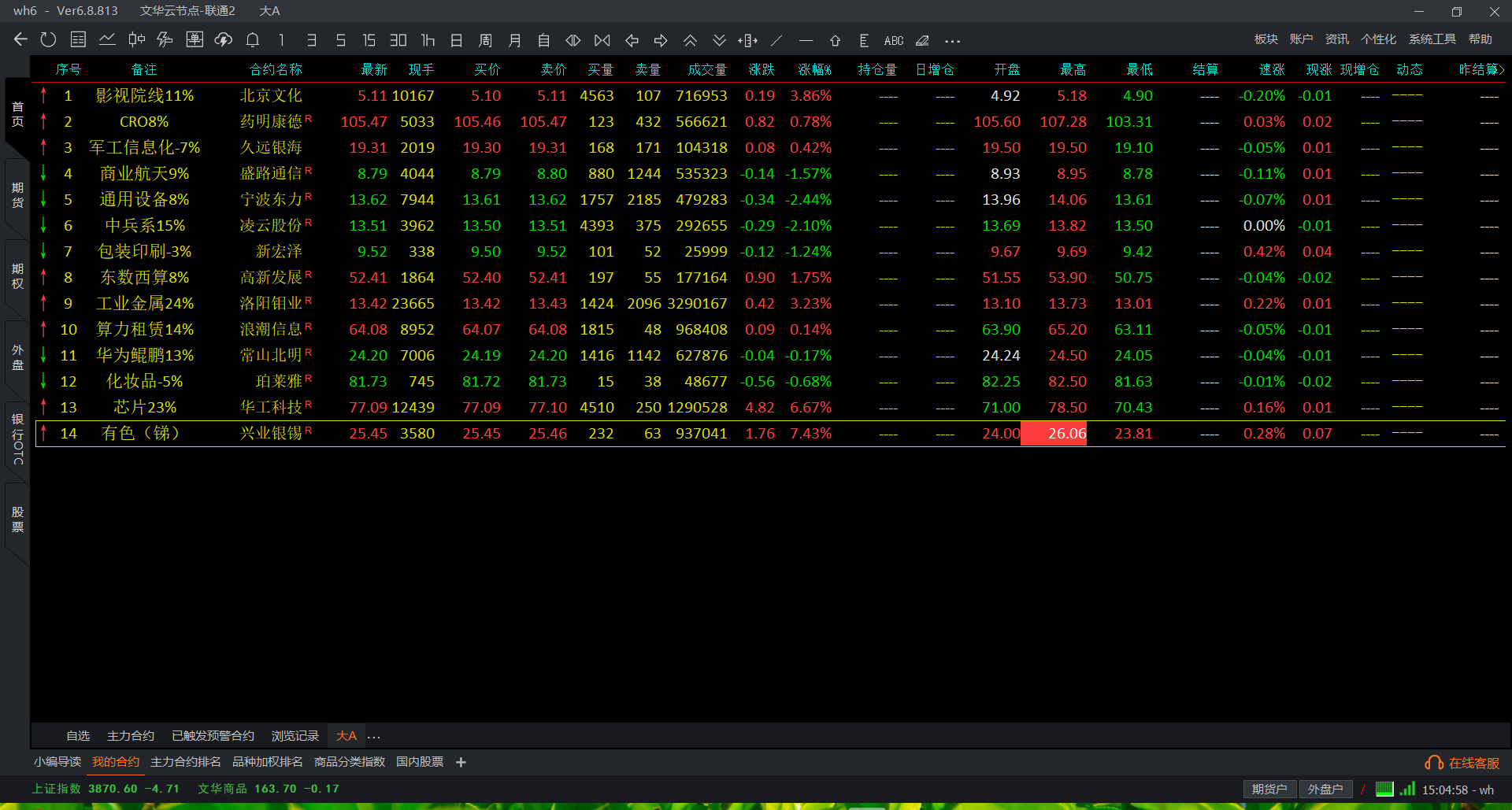Click the back arrow toolbar icon

coord(20,39)
